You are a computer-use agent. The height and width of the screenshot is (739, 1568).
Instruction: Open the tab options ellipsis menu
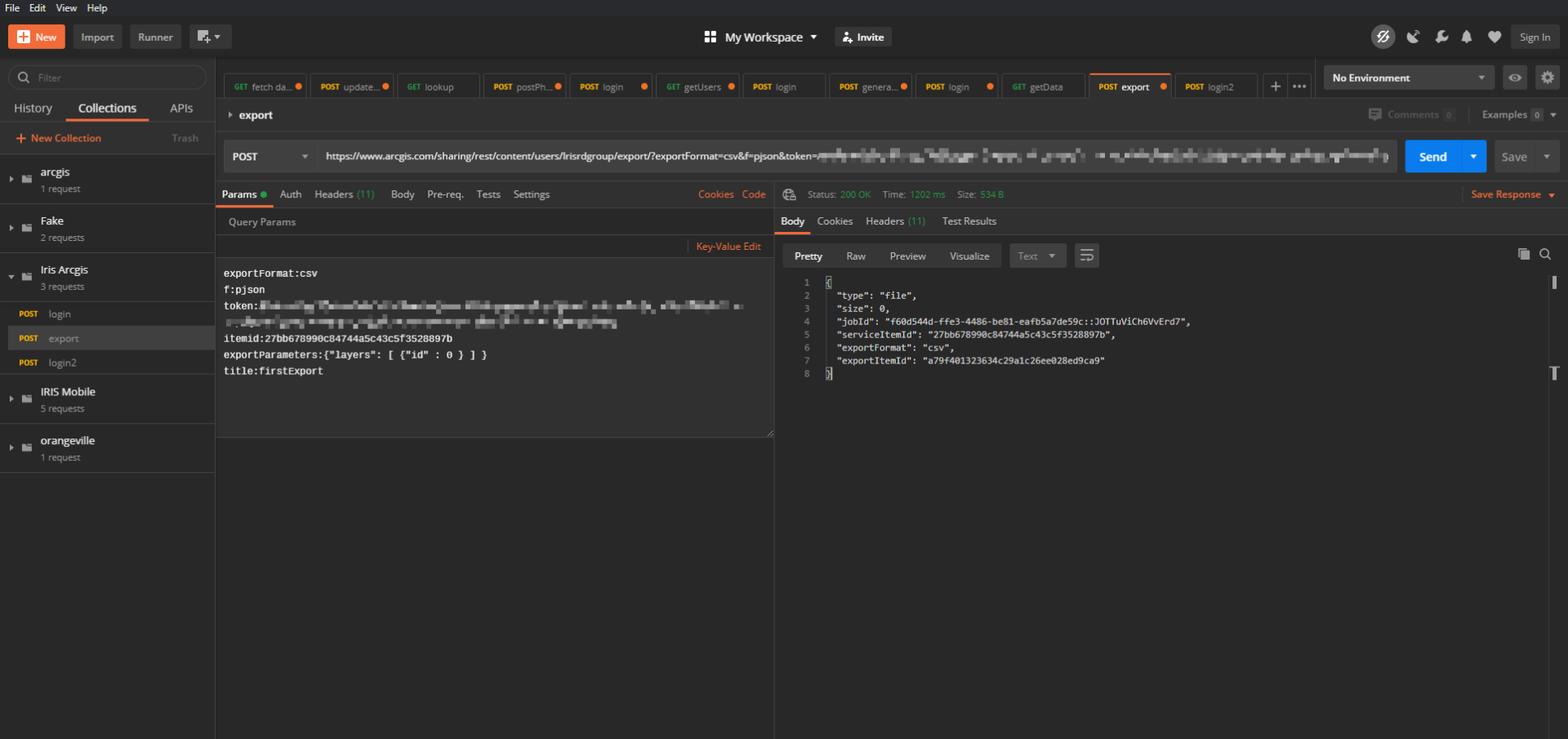pos(1299,87)
